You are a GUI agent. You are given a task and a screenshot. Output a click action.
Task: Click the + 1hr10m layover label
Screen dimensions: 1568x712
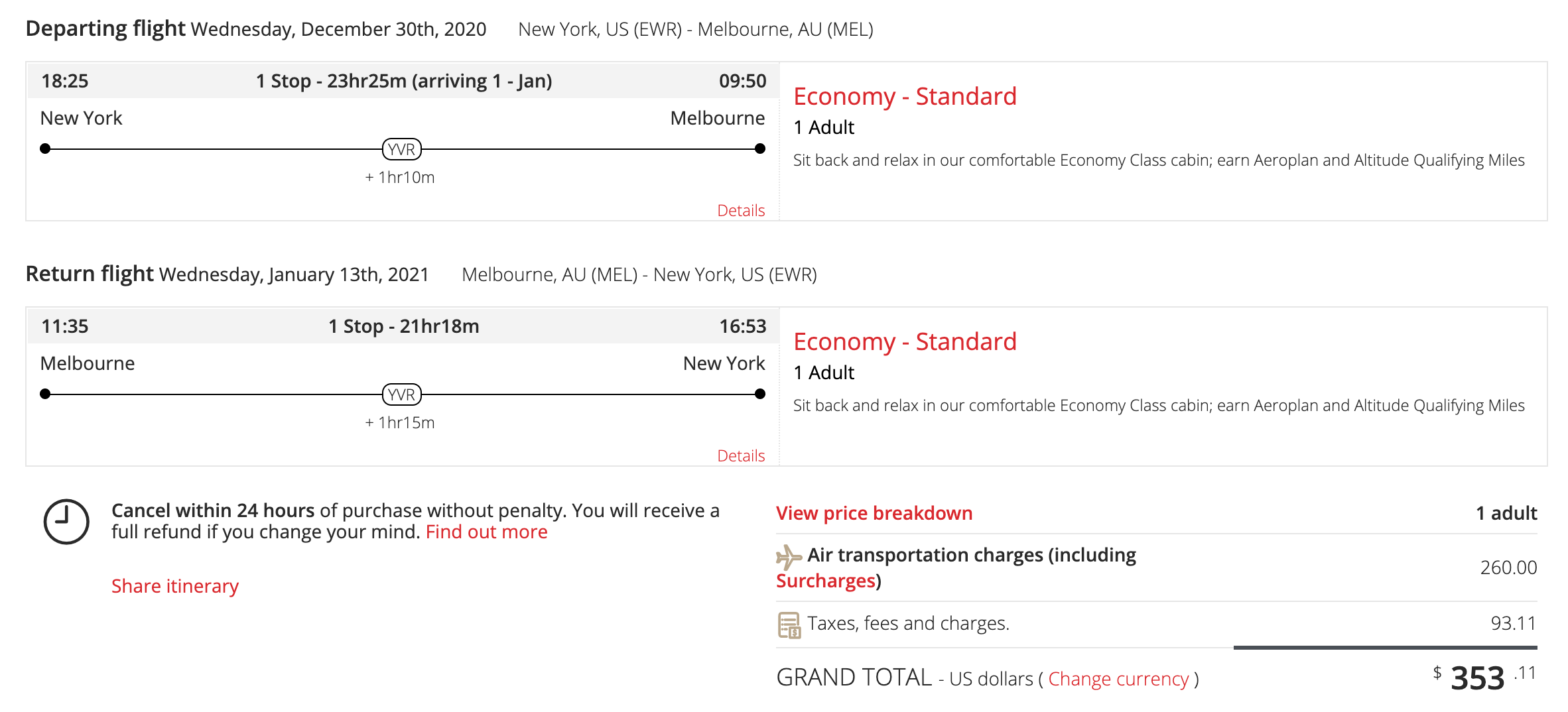point(400,177)
